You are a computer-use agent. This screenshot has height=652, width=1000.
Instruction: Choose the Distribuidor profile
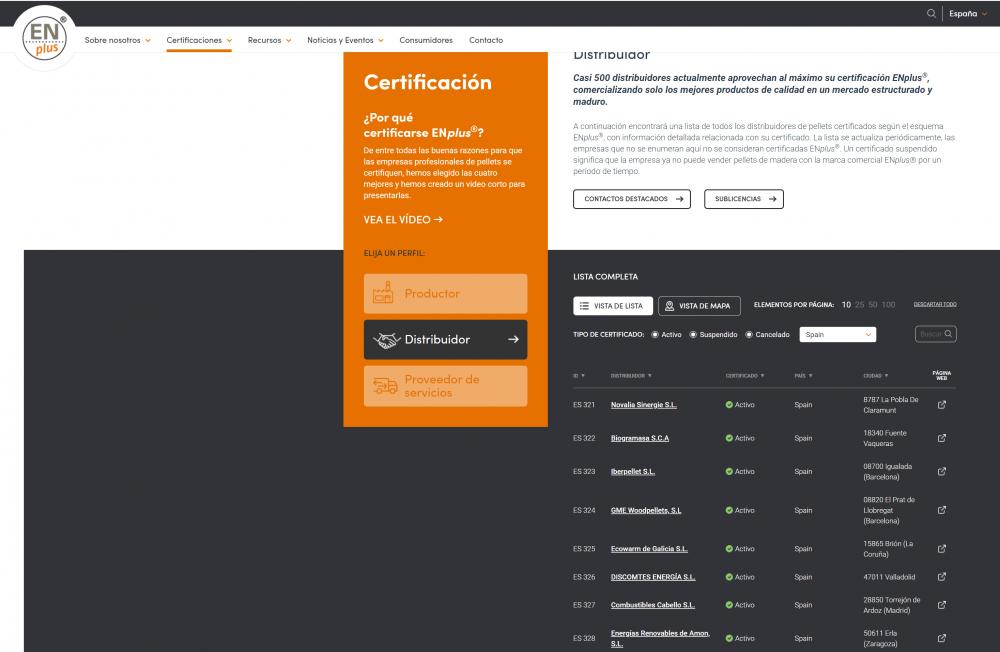[445, 339]
